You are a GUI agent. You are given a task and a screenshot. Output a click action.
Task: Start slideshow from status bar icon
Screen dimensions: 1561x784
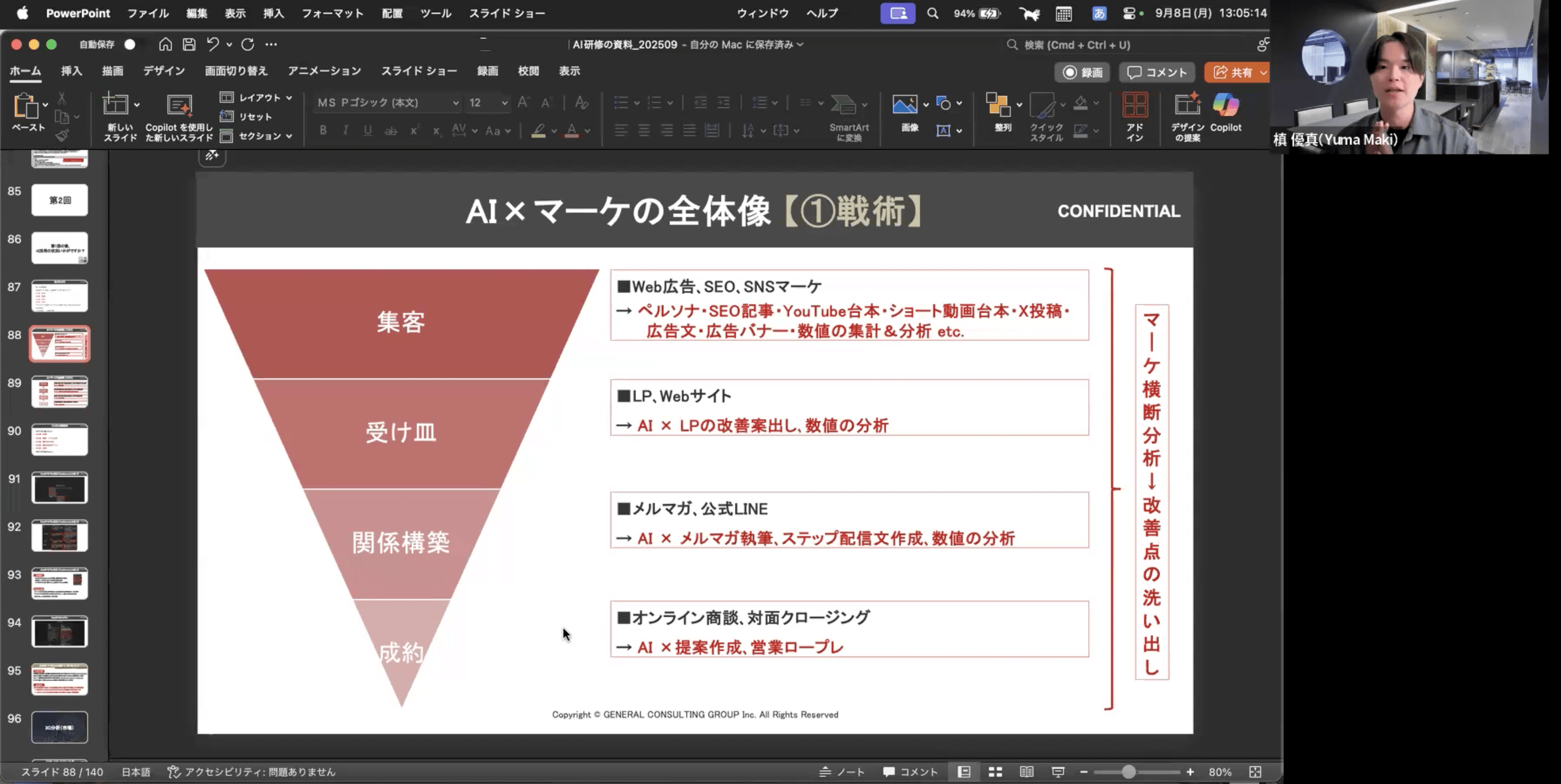[x=1058, y=772]
